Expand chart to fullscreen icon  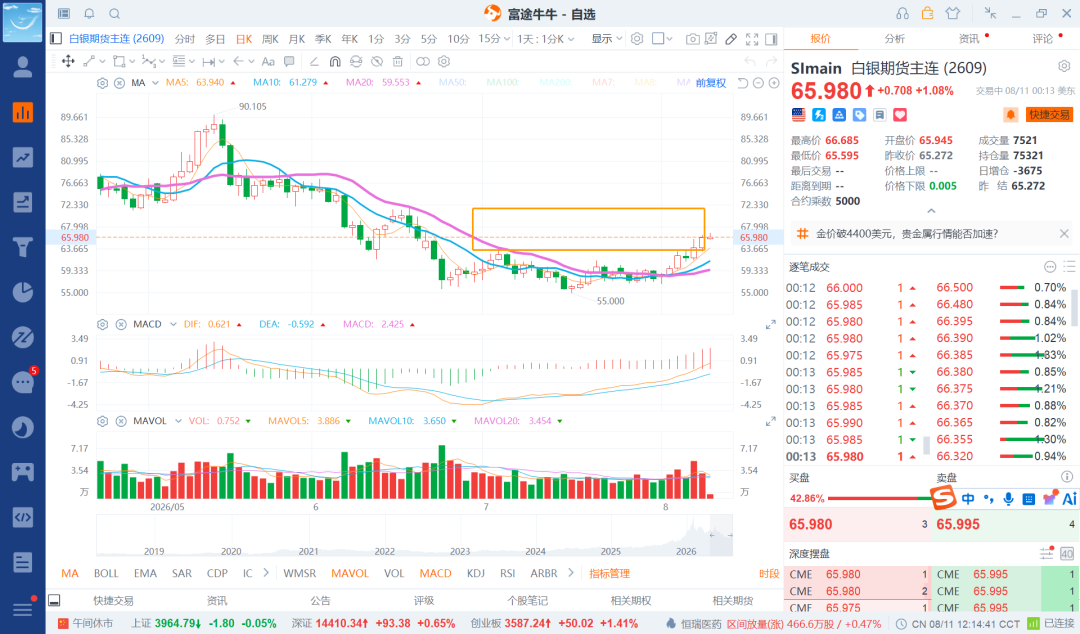(x=752, y=39)
